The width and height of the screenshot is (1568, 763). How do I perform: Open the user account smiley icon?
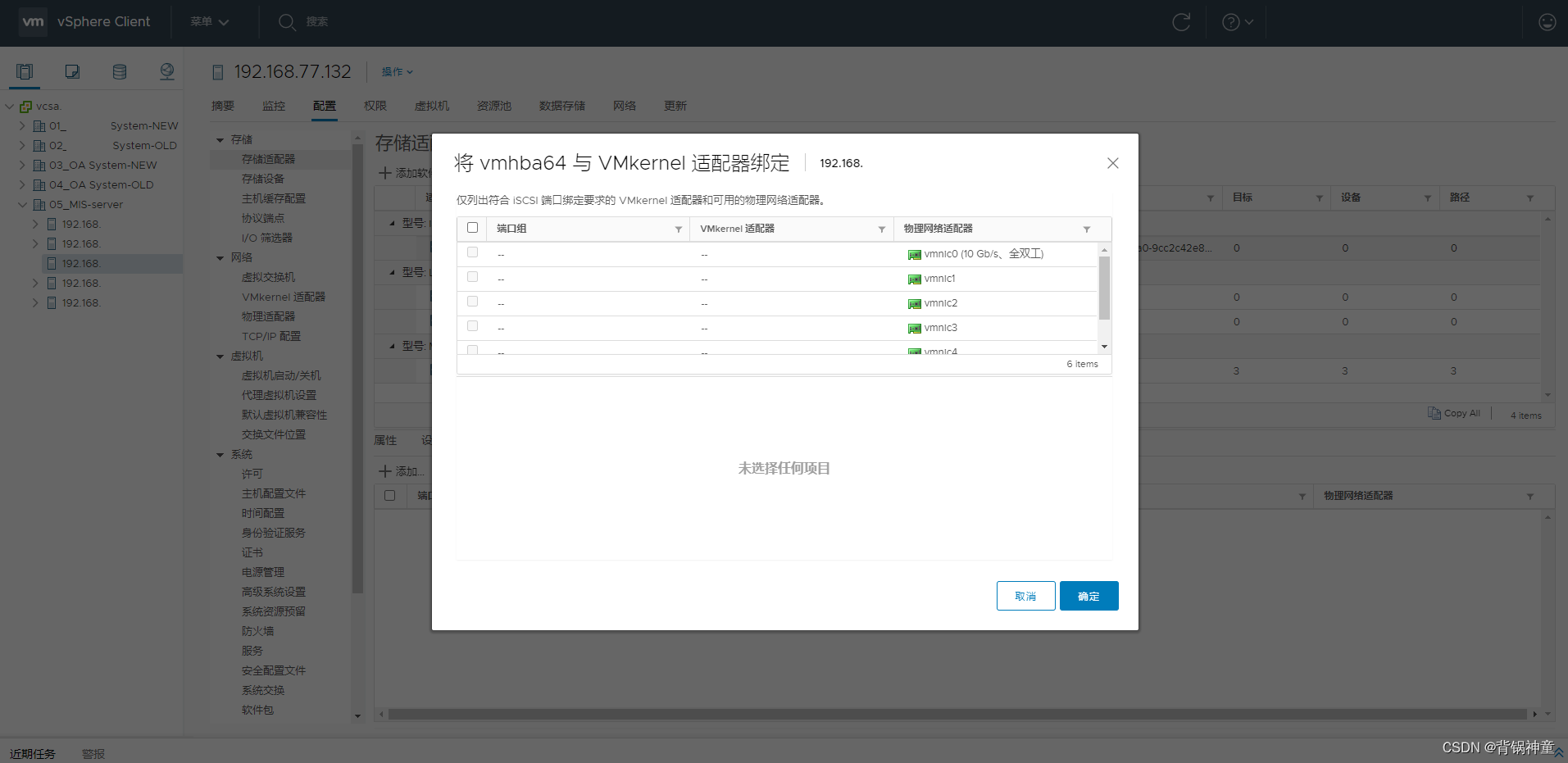[1547, 22]
